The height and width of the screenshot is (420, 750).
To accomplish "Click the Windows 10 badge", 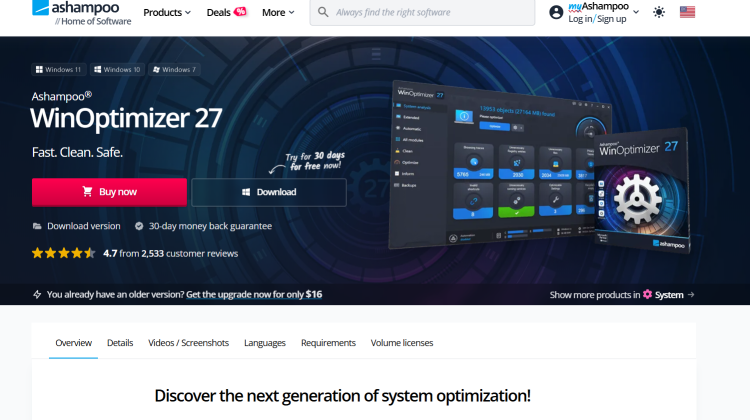I will point(117,69).
